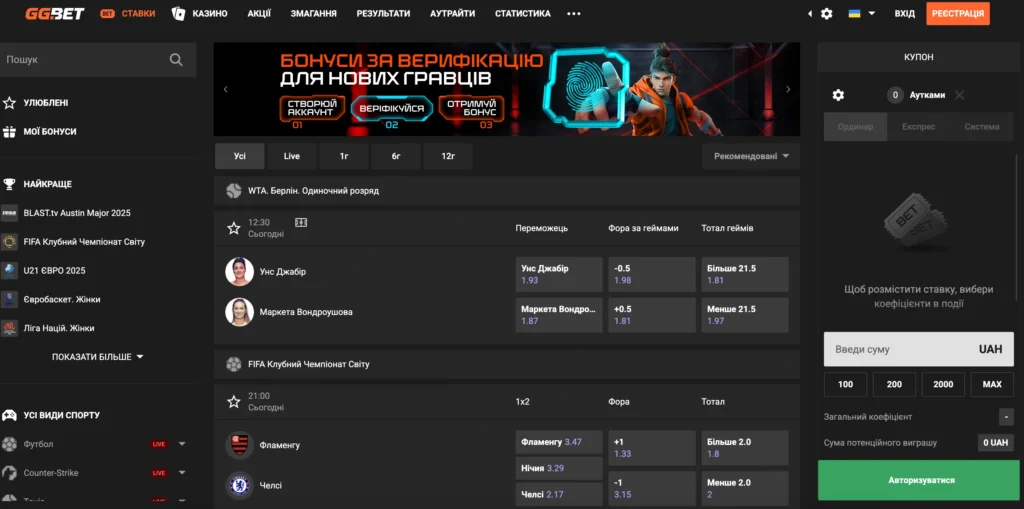Click the FIFA Клубний Чемпіонат Світу sidebar icon
Screen dimensions: 1024x509
(x=9, y=242)
